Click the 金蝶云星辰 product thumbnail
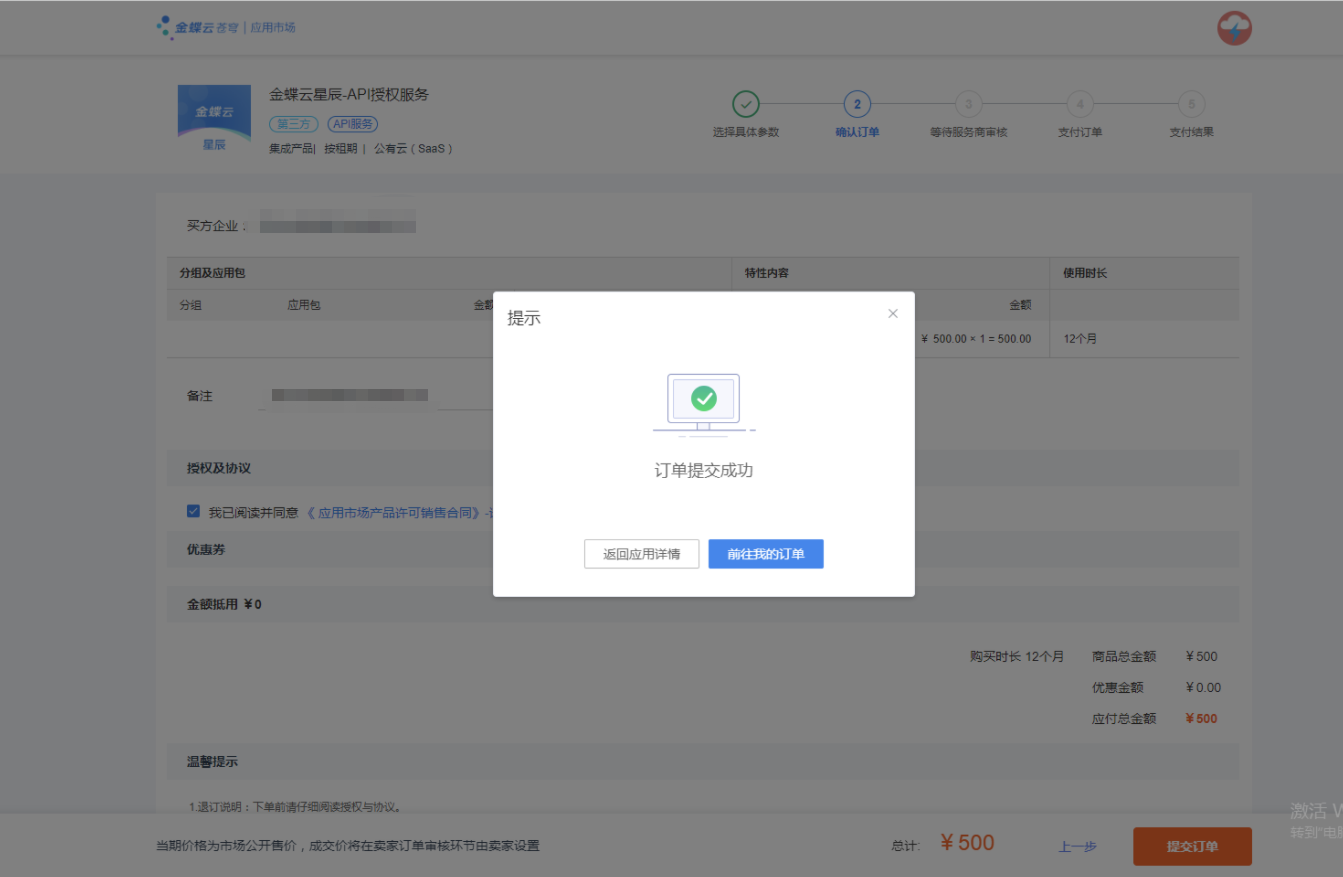1343x877 pixels. pyautogui.click(x=214, y=119)
